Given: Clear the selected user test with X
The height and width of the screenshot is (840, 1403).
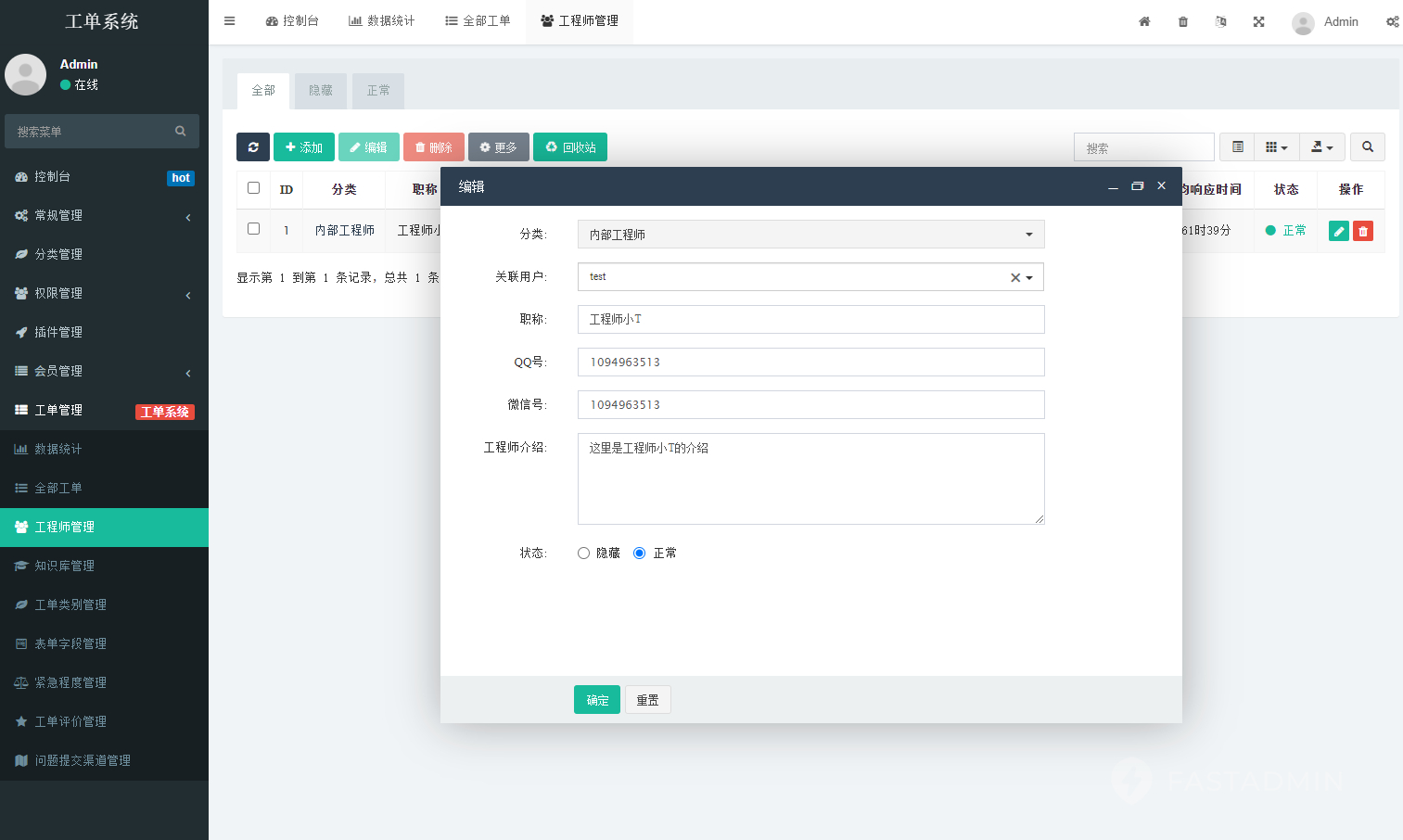Looking at the screenshot, I should click(x=1014, y=277).
